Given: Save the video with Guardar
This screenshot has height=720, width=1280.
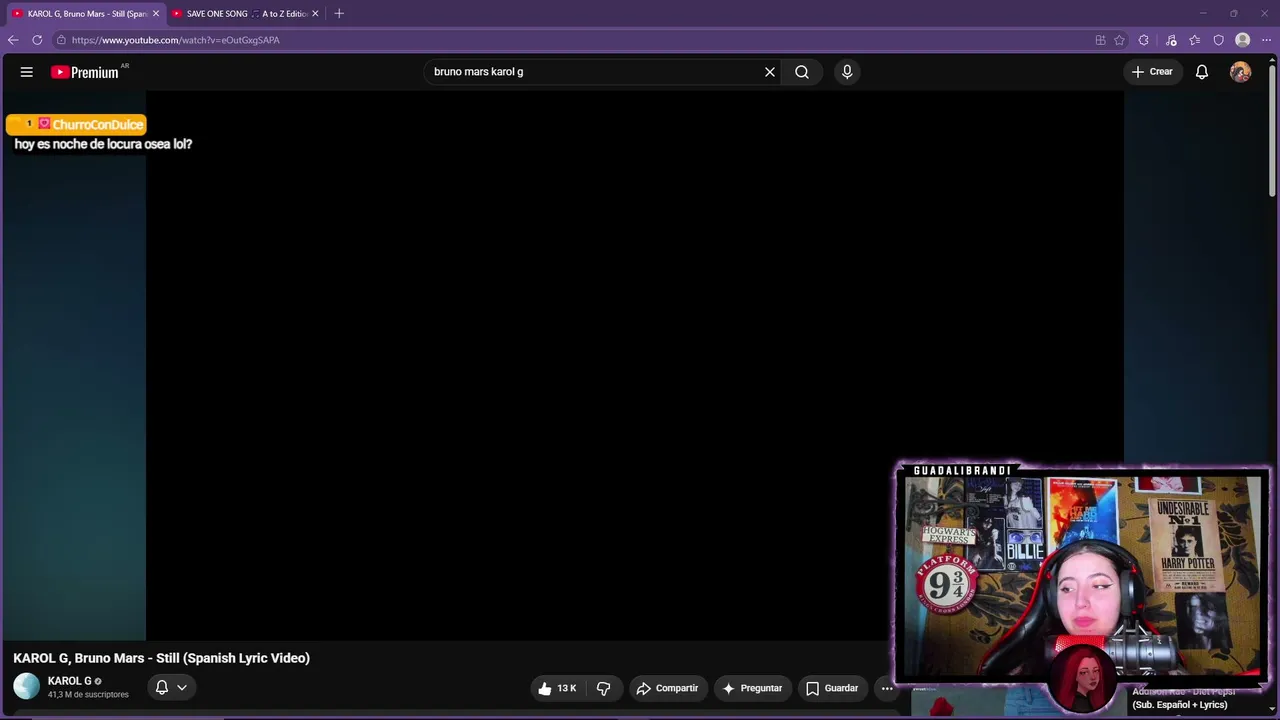Looking at the screenshot, I should click(832, 688).
